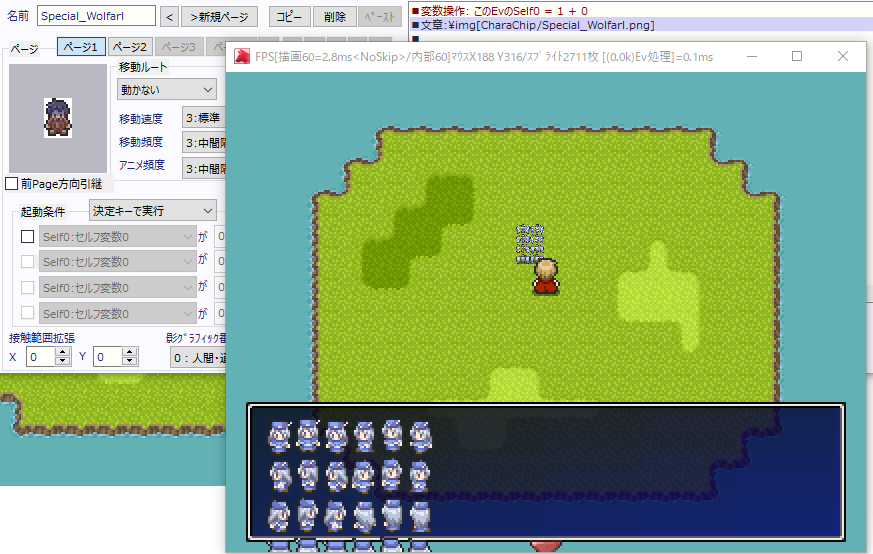873x554 pixels.
Task: Enable the first Self0 start condition checkbox
Action: [27, 237]
